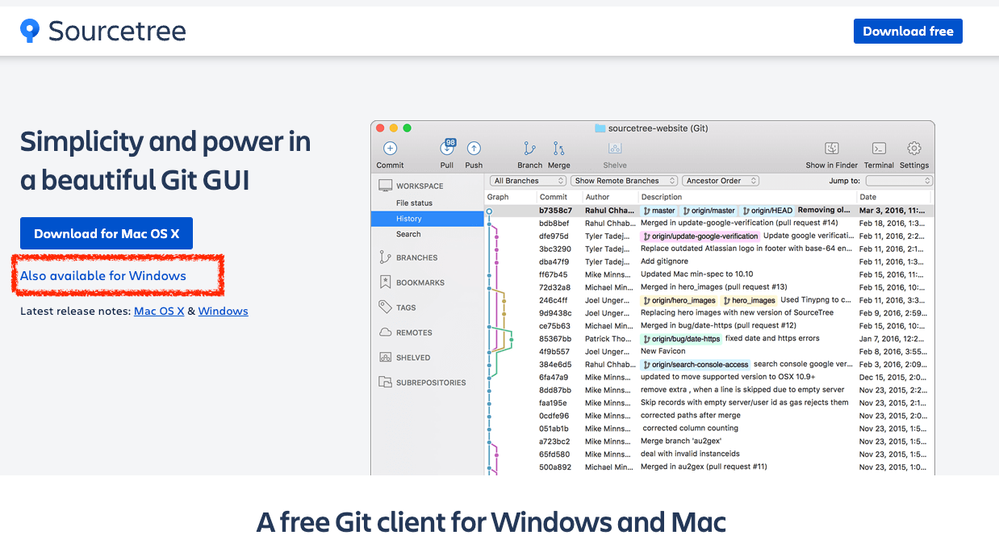The image size is (999, 540).
Task: Click the Show in Finder icon
Action: (x=831, y=148)
